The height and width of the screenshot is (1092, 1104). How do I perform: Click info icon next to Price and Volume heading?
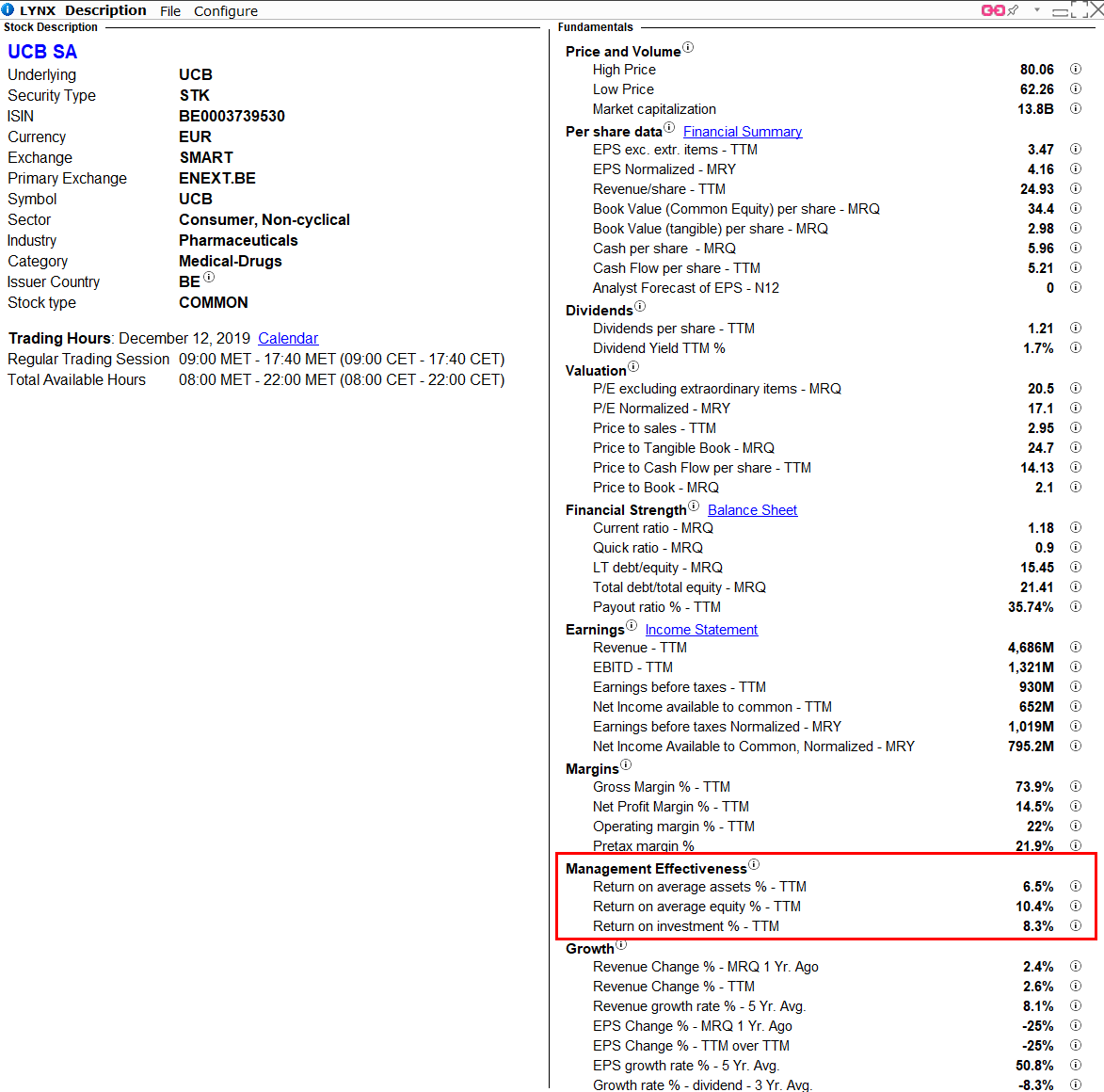[688, 47]
